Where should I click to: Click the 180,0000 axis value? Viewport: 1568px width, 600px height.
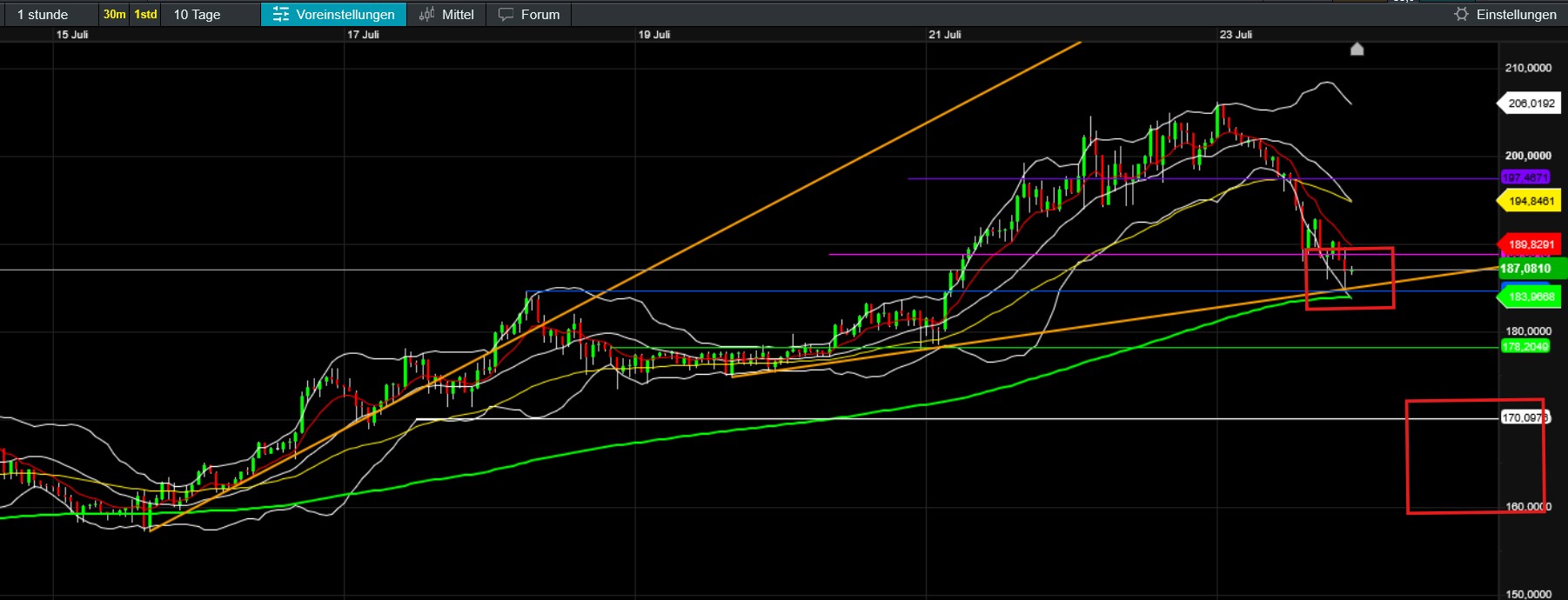1528,331
